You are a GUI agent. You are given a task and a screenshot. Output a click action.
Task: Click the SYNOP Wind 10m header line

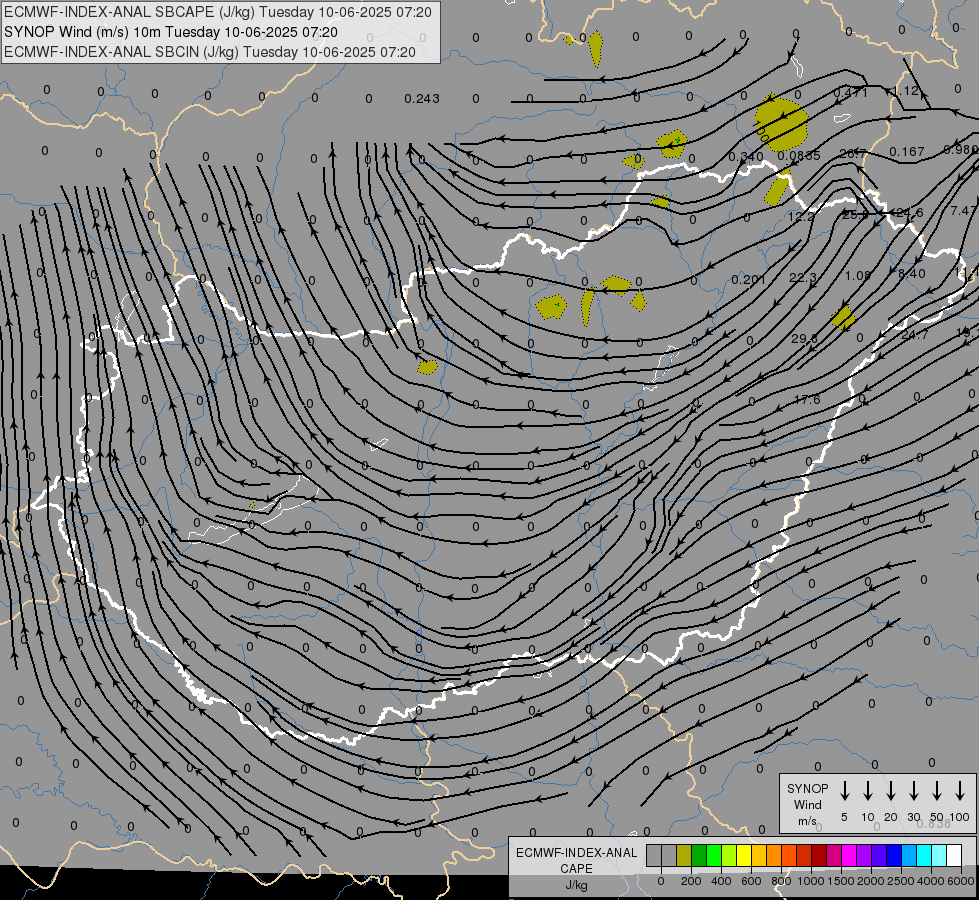(171, 32)
